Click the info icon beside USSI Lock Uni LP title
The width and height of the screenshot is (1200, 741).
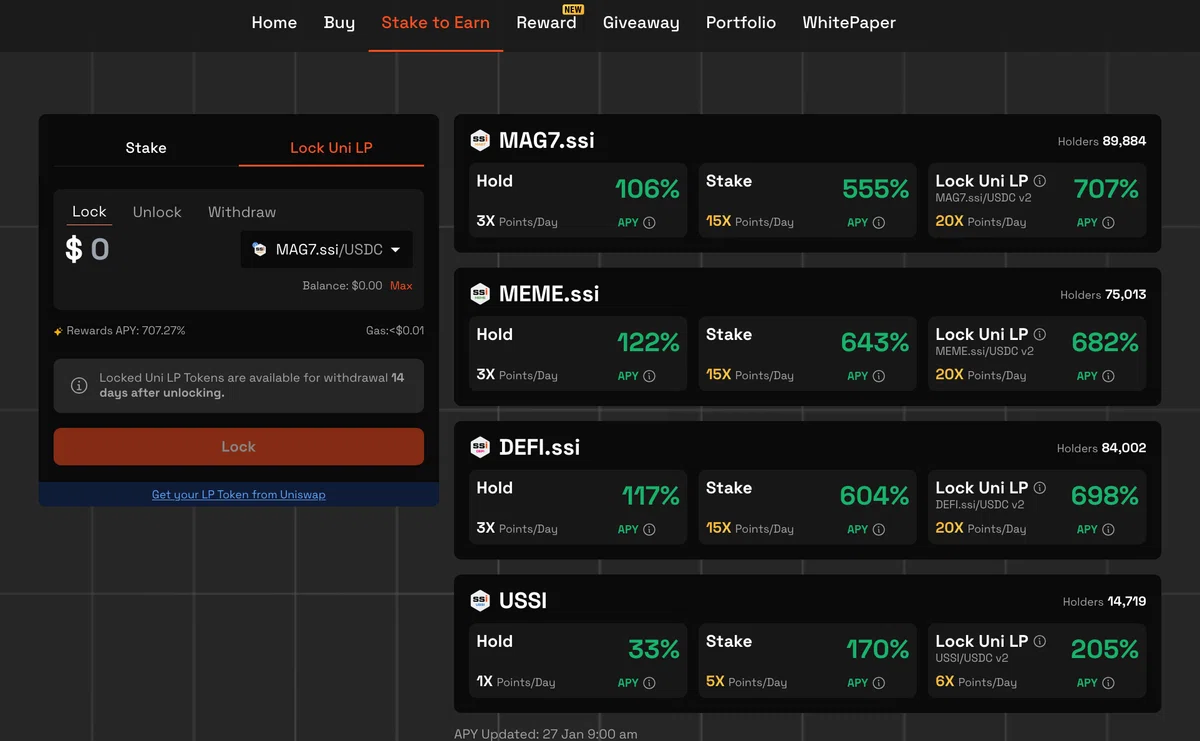tap(1040, 641)
